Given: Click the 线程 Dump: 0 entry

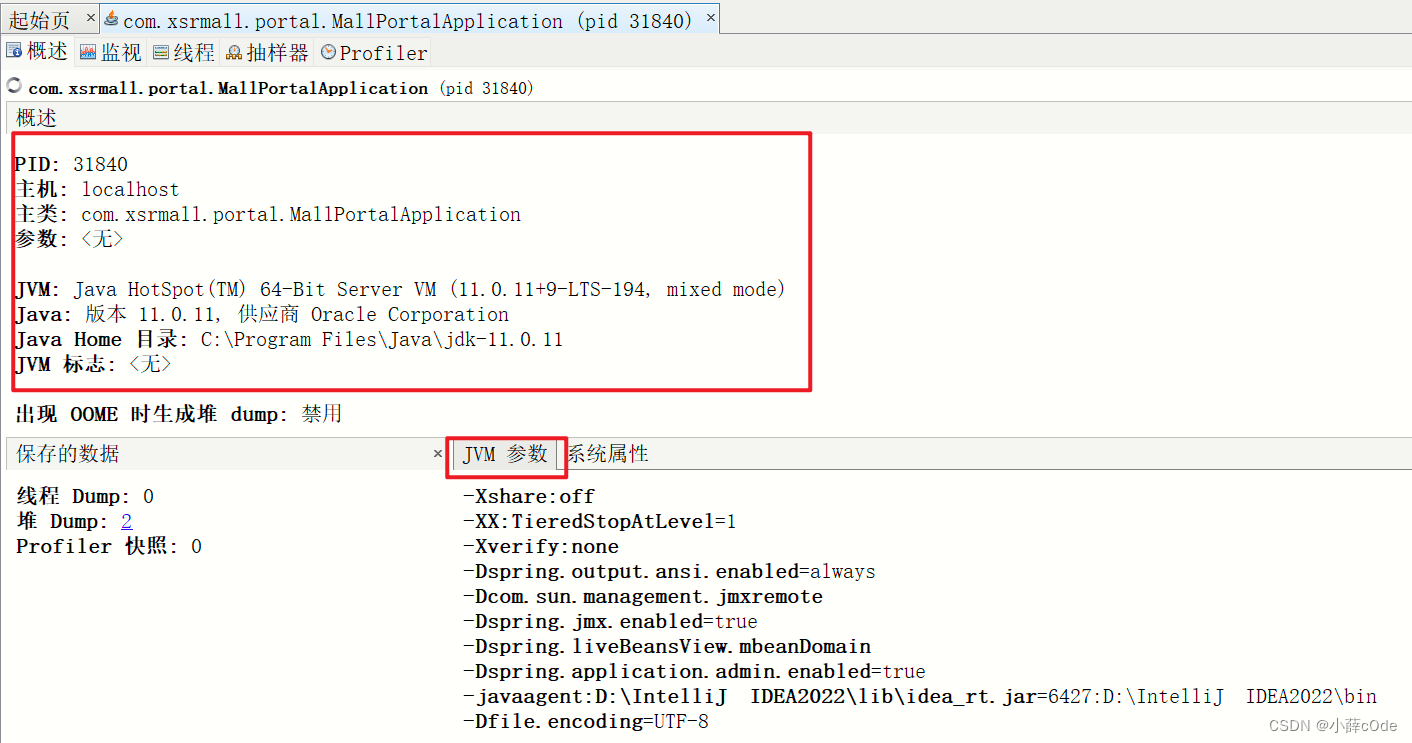Looking at the screenshot, I should (x=85, y=496).
